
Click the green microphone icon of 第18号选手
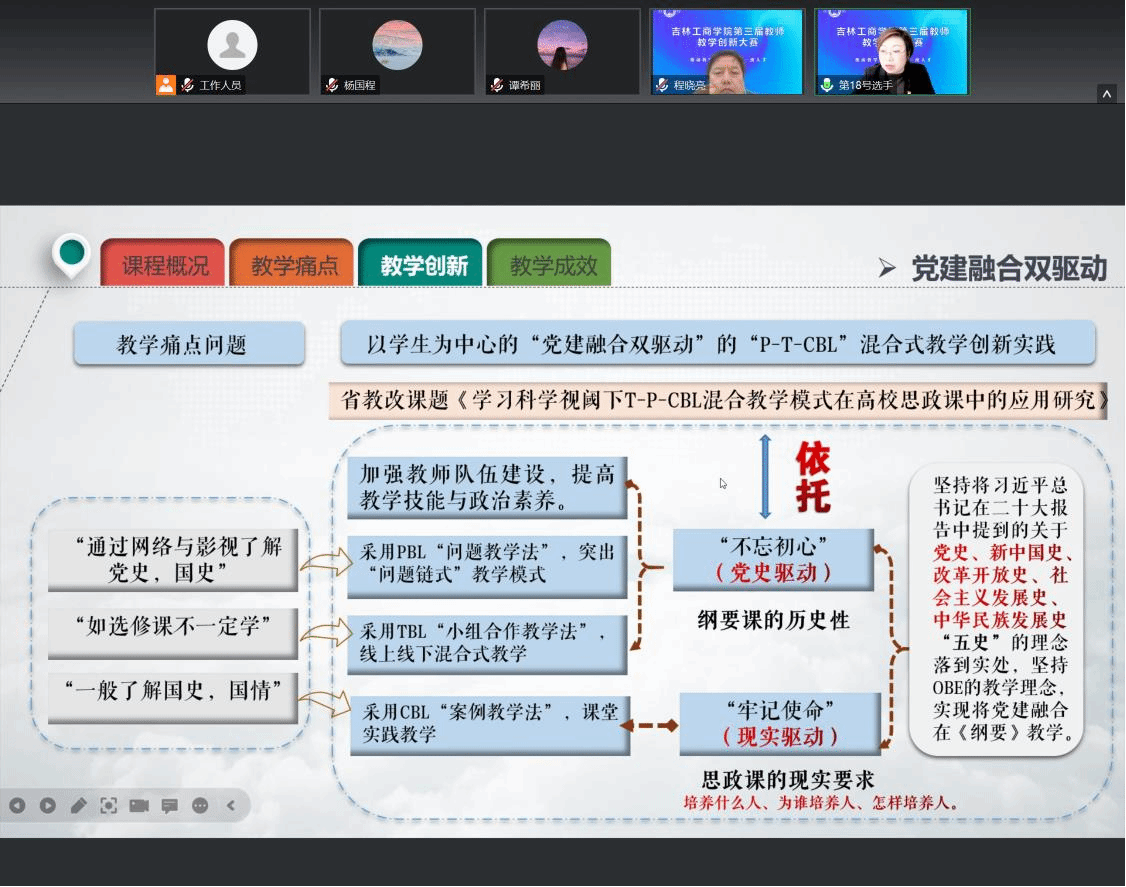pyautogui.click(x=826, y=85)
